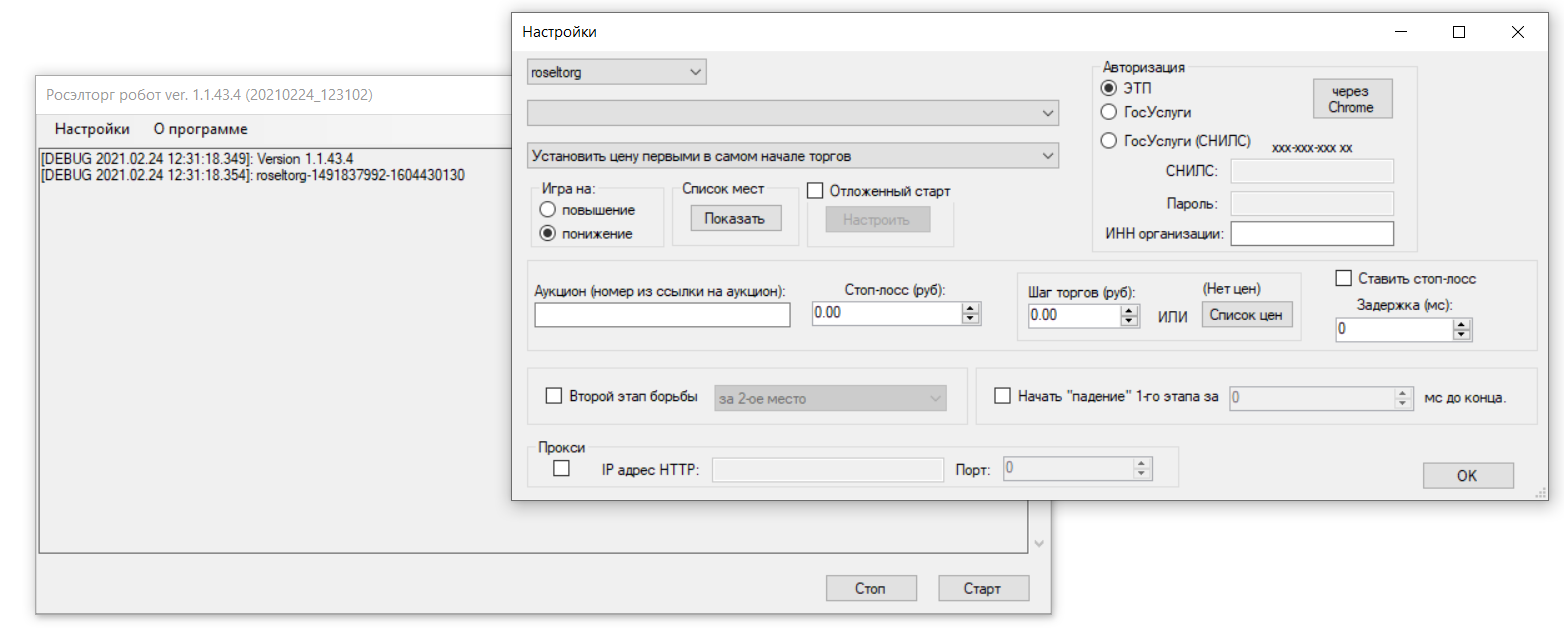The image size is (1564, 641).
Task: Close the Настройки dialog
Action: pyautogui.click(x=1518, y=32)
